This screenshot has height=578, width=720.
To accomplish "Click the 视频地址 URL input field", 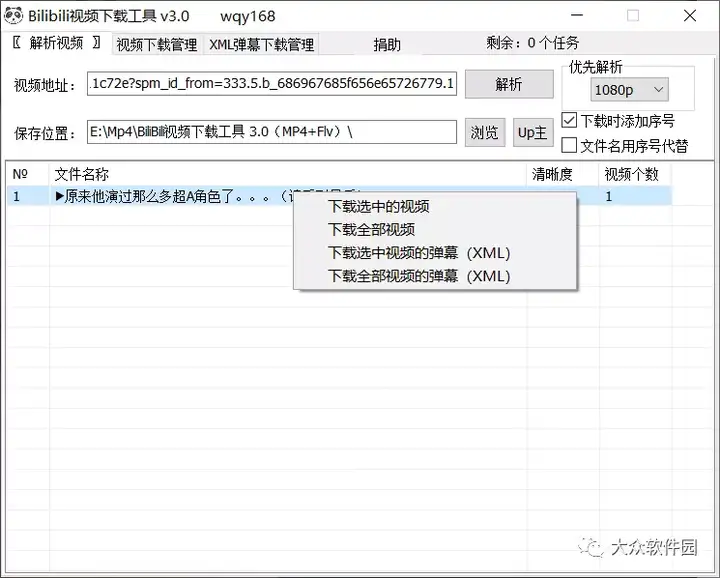I will tap(272, 83).
